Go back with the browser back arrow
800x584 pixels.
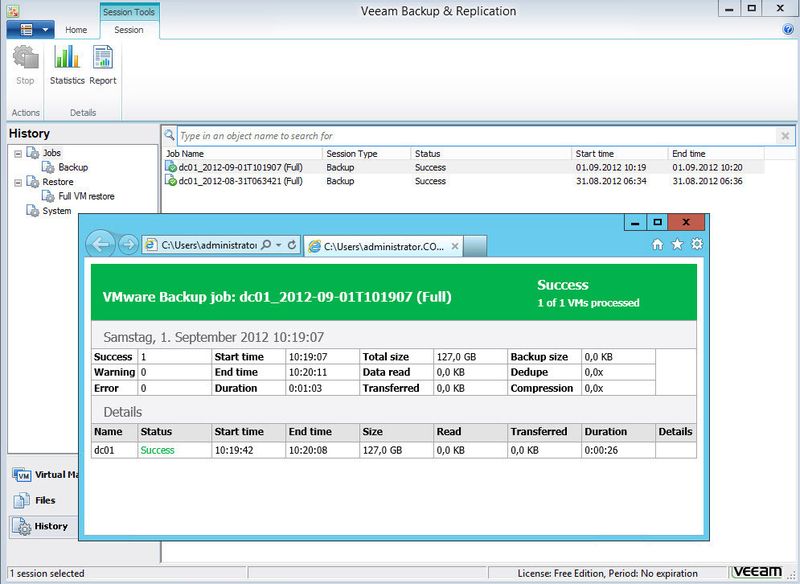[x=101, y=245]
